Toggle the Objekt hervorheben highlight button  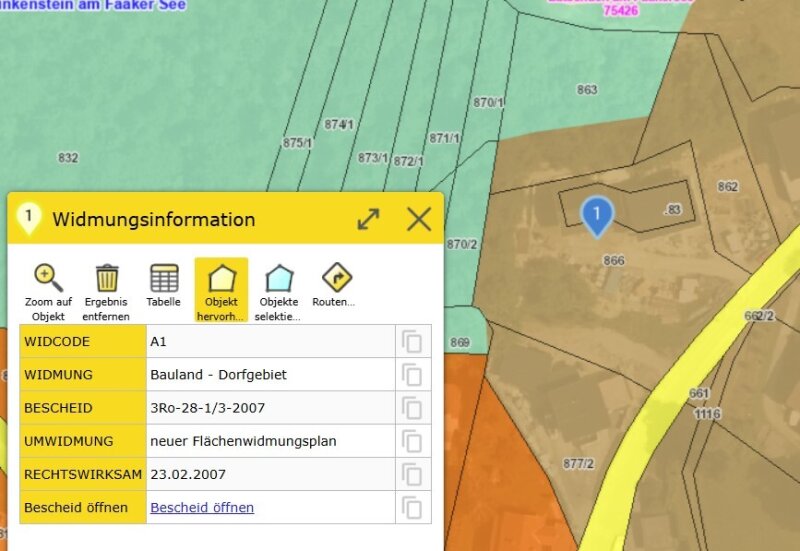pyautogui.click(x=221, y=279)
